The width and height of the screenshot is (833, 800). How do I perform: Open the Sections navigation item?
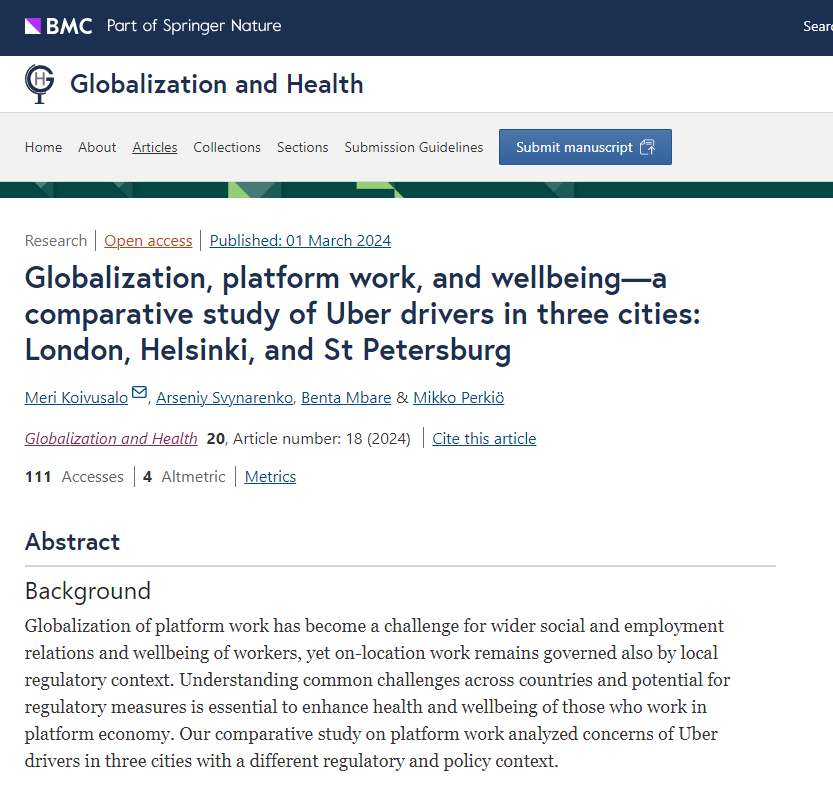point(302,147)
